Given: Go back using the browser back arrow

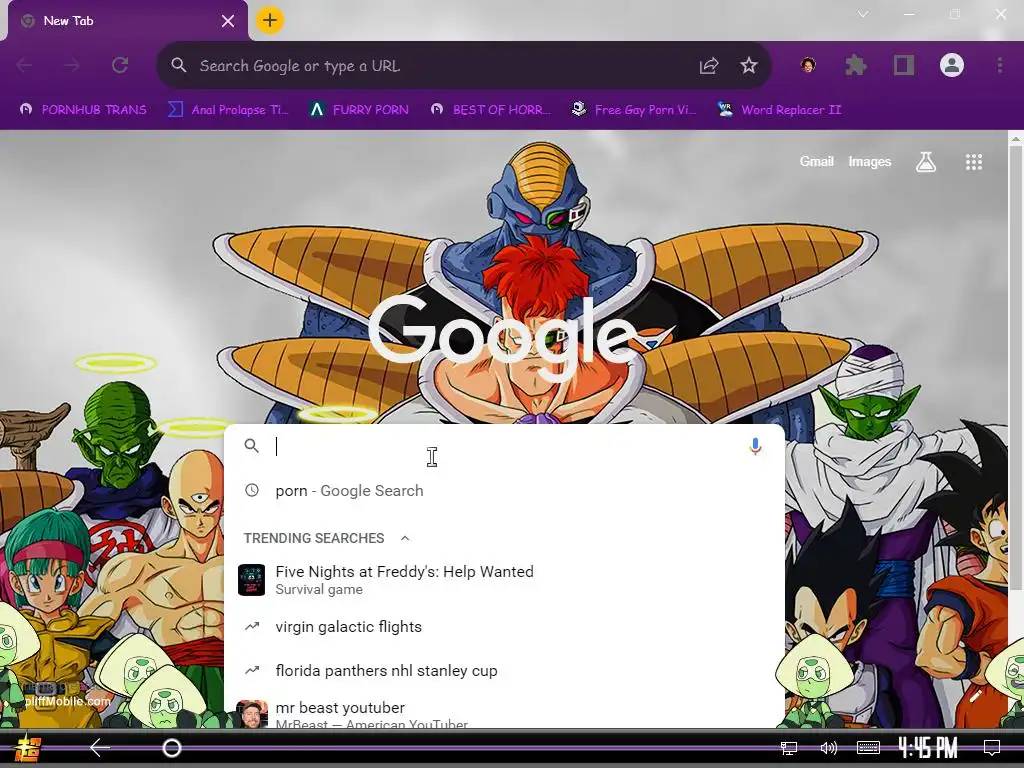Looking at the screenshot, I should (x=25, y=65).
